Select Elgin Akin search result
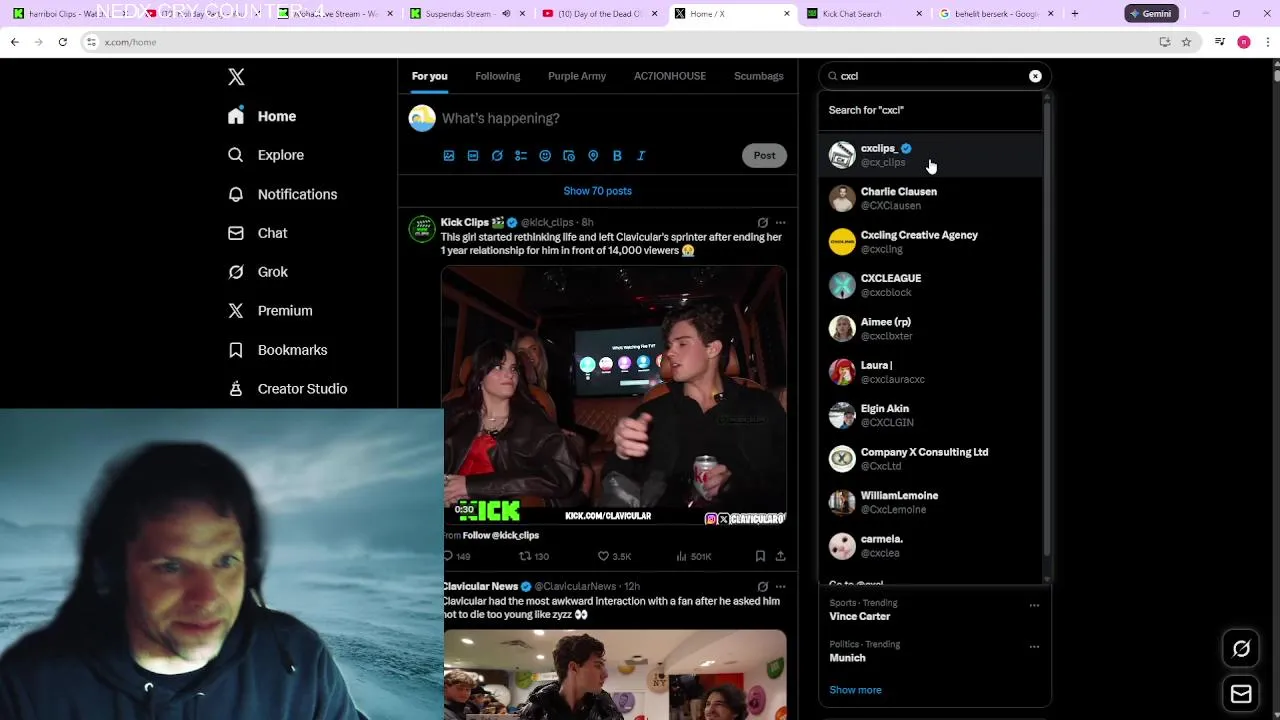This screenshot has width=1280, height=720. [x=931, y=415]
